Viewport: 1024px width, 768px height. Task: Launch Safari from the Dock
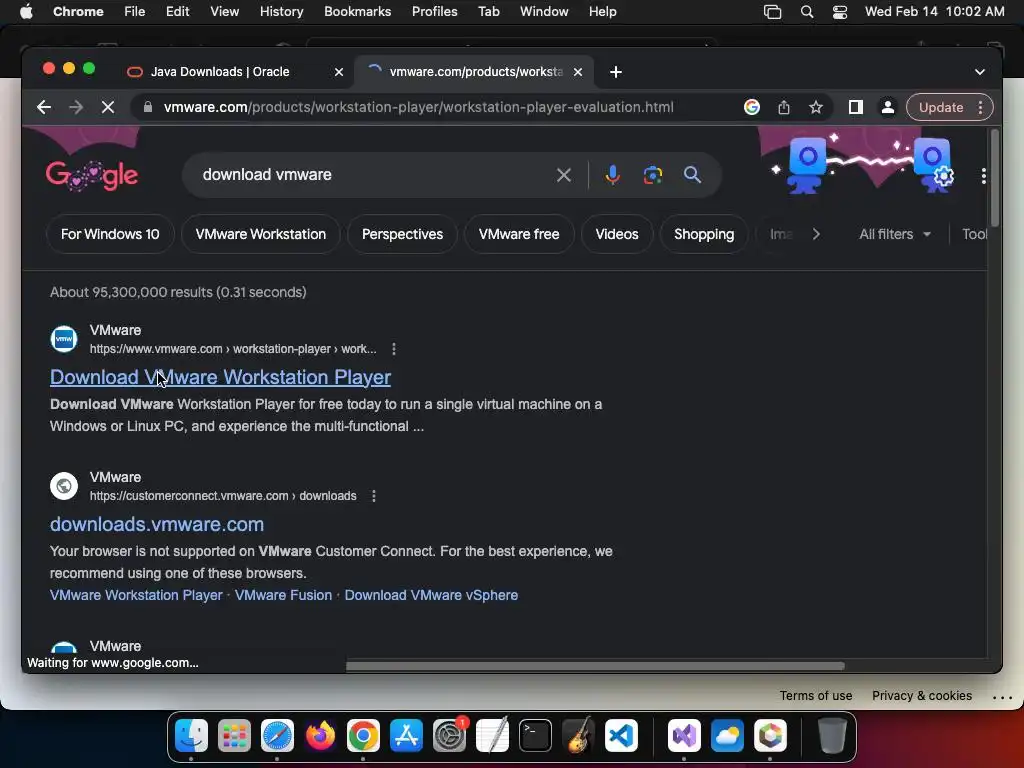pos(278,735)
